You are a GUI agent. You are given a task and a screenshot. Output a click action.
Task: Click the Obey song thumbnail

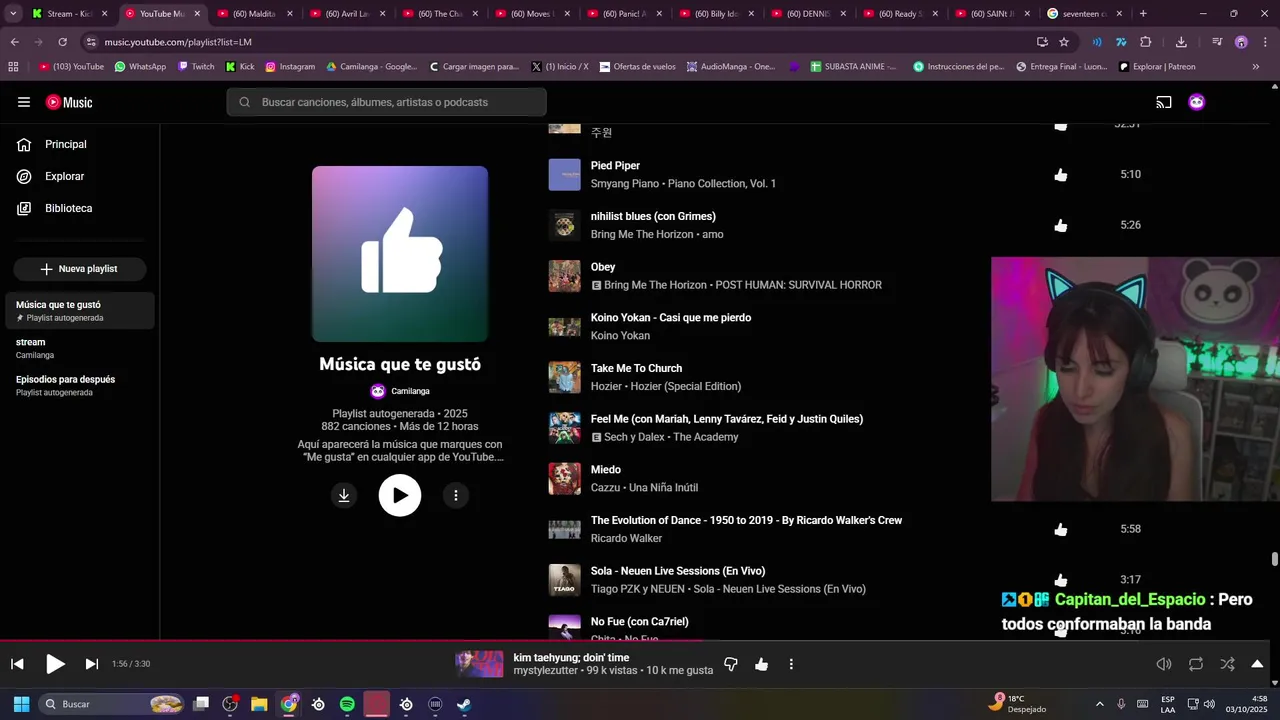tap(565, 276)
